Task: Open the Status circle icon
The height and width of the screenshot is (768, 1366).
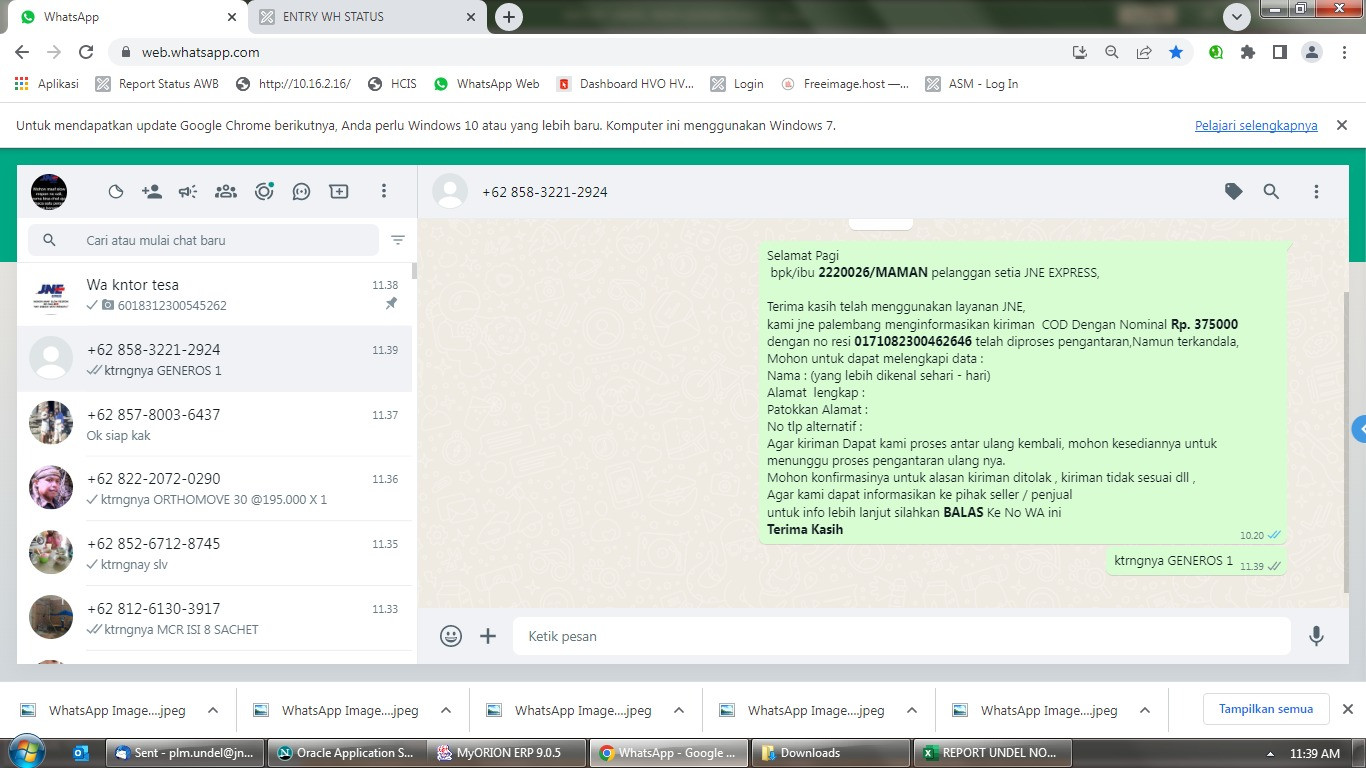Action: [264, 191]
